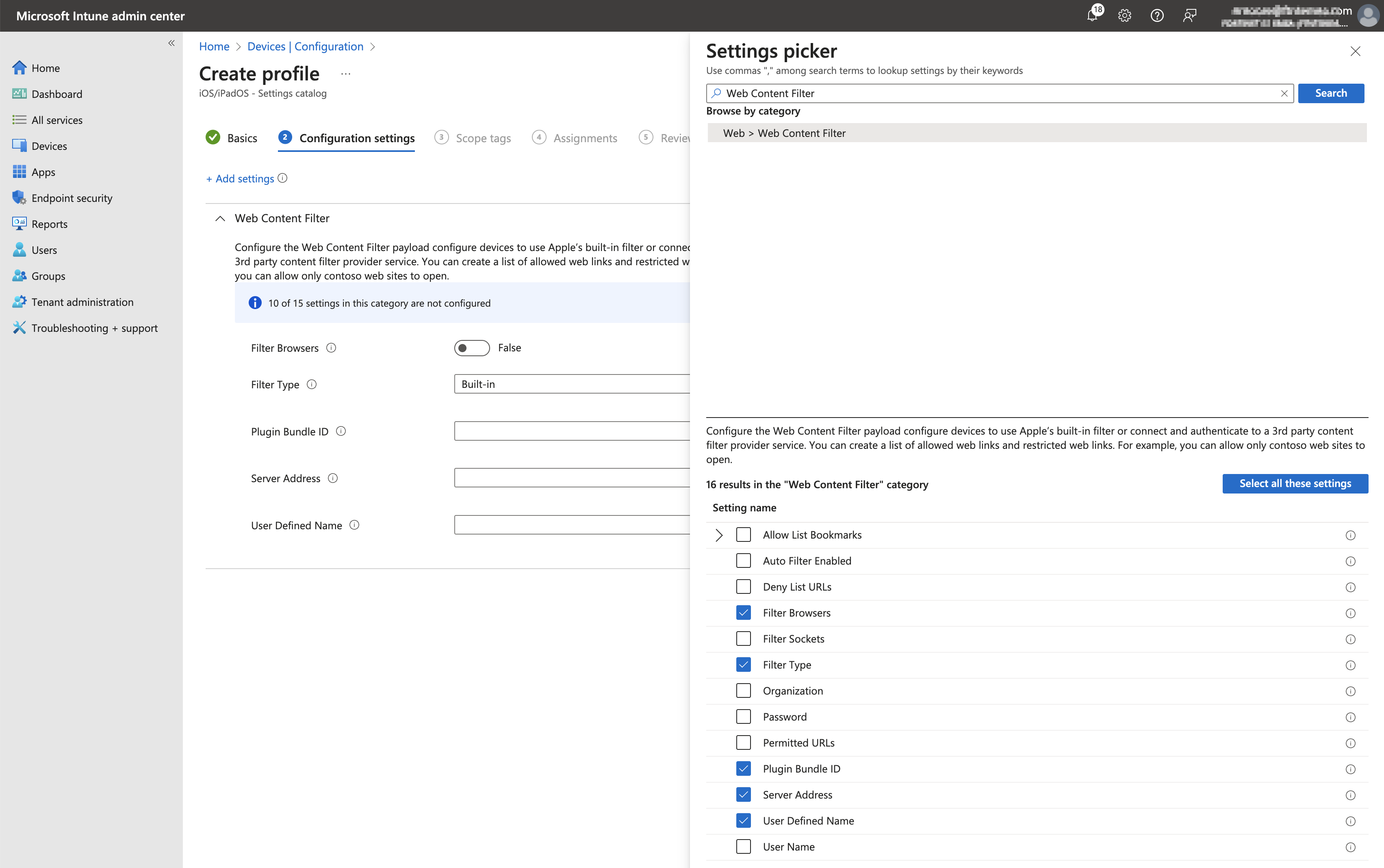Navigate to Reports in the sidebar
1384x868 pixels.
(50, 224)
